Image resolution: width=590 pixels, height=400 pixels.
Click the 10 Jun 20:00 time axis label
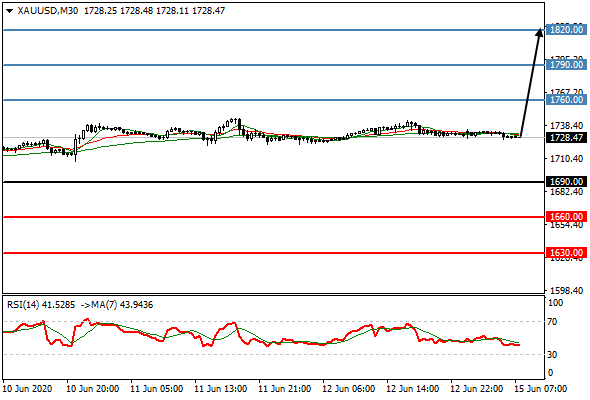click(93, 388)
